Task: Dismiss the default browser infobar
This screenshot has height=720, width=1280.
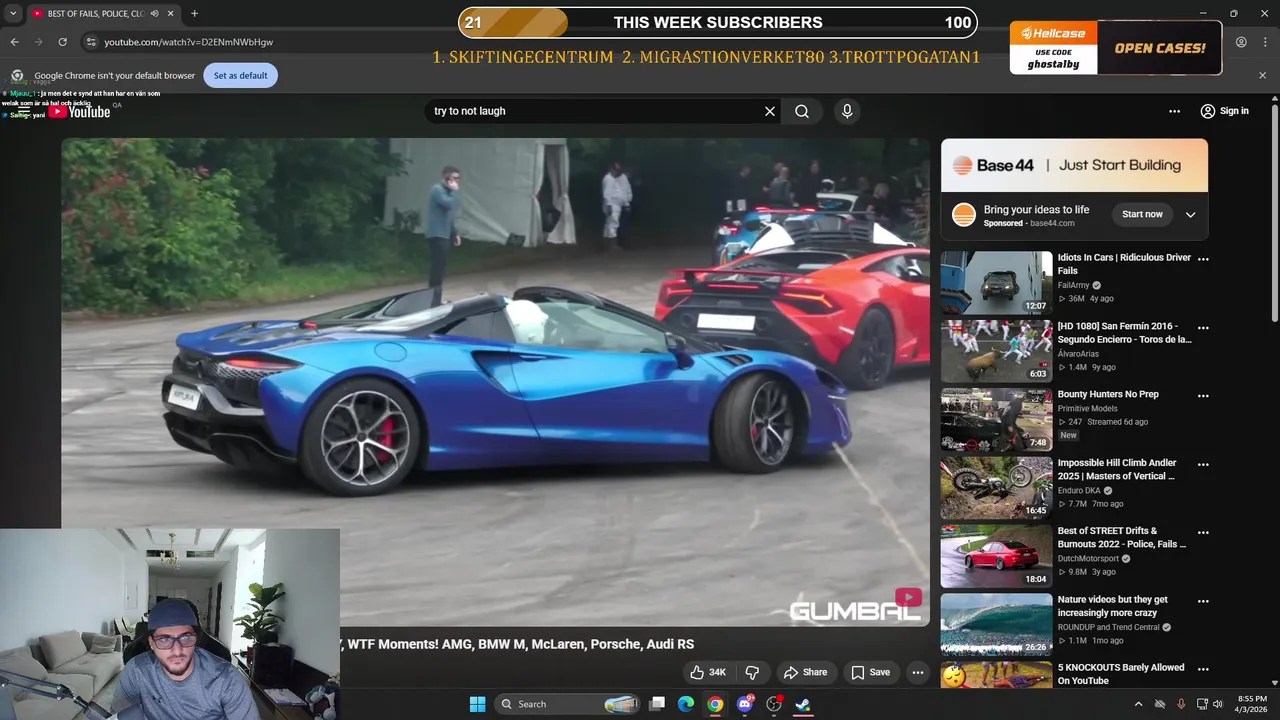Action: tap(1262, 75)
